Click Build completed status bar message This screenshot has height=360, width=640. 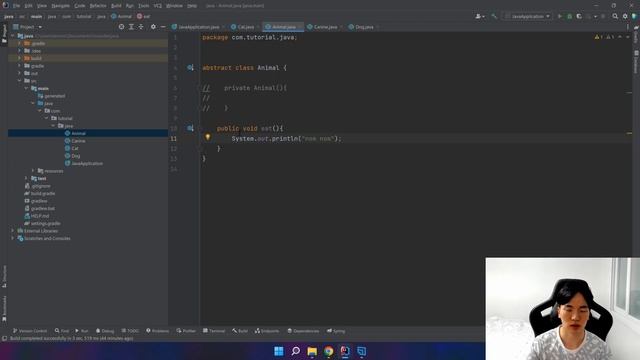(71, 338)
